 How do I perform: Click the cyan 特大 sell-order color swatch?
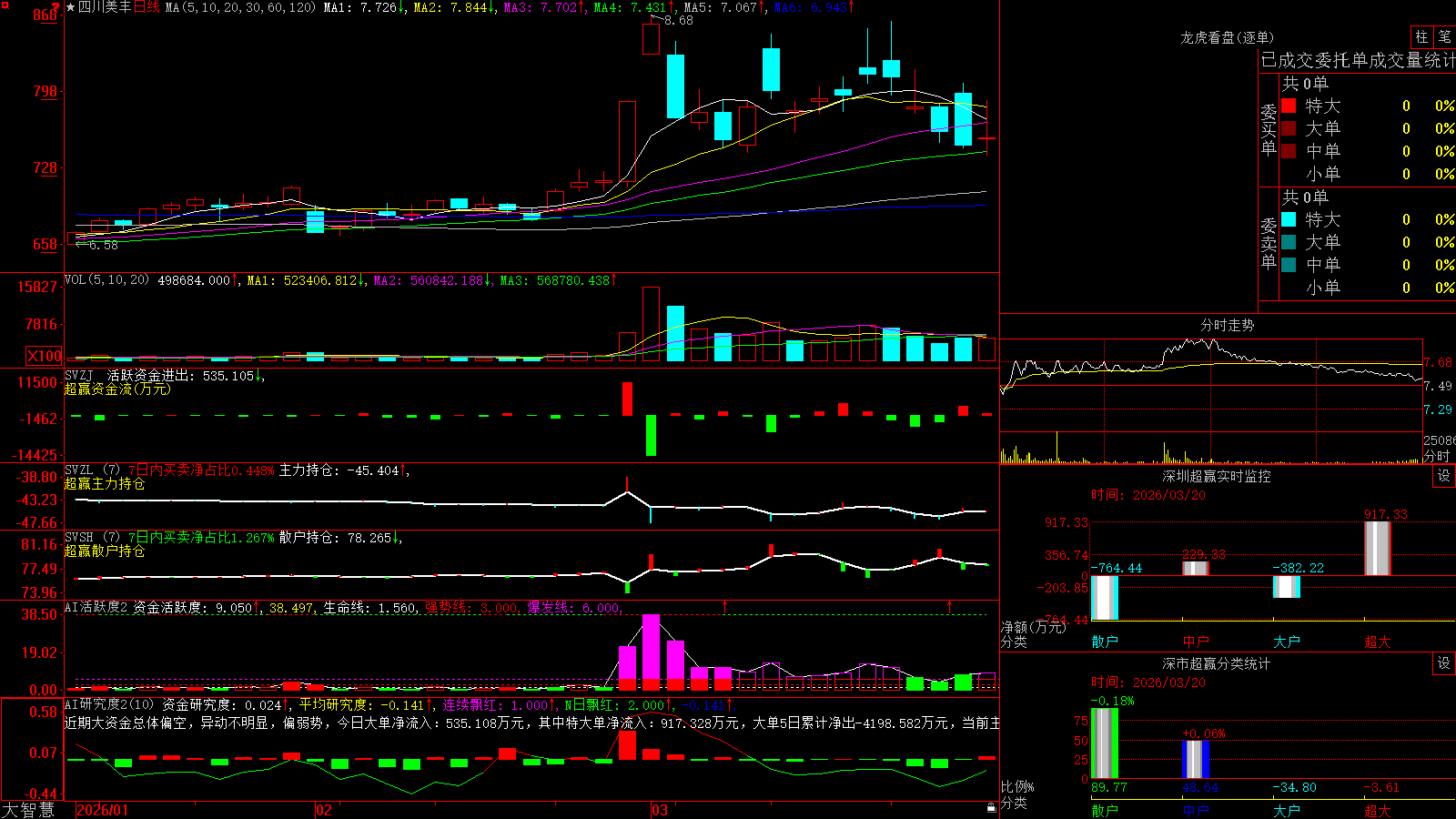coord(1289,219)
